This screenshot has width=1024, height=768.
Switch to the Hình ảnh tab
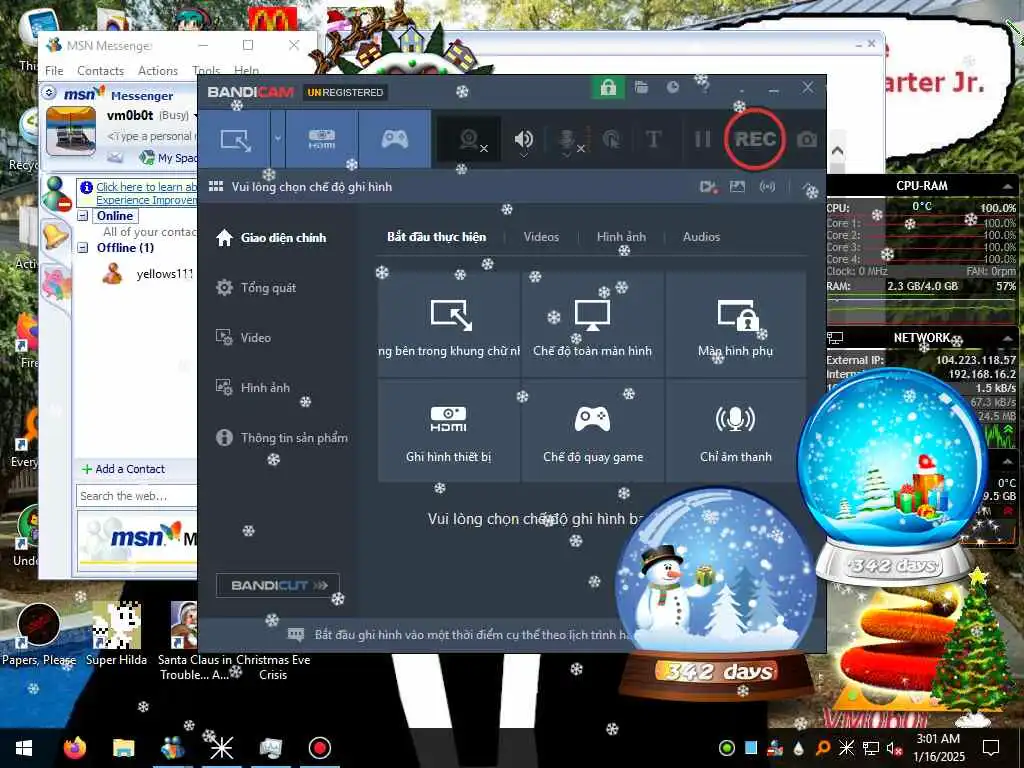621,236
